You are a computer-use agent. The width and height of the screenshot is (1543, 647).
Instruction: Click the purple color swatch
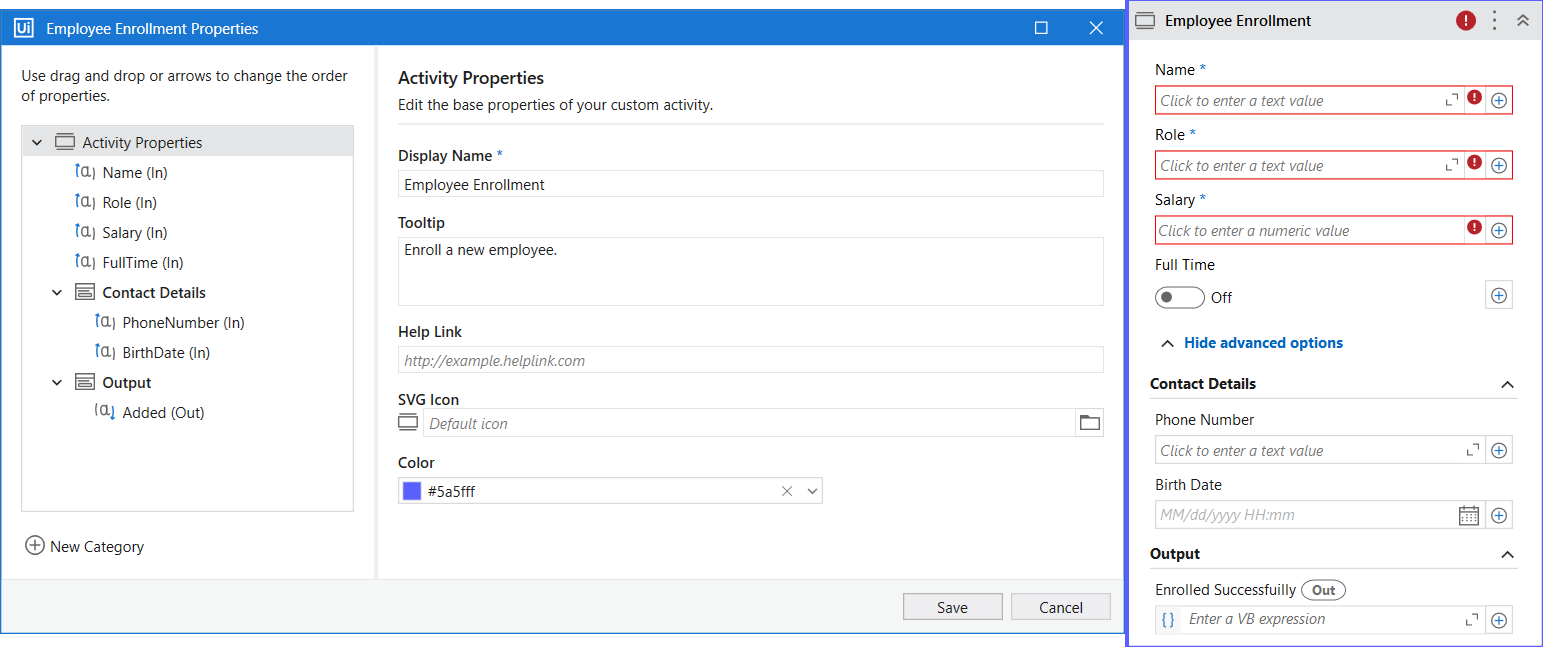pyautogui.click(x=412, y=491)
